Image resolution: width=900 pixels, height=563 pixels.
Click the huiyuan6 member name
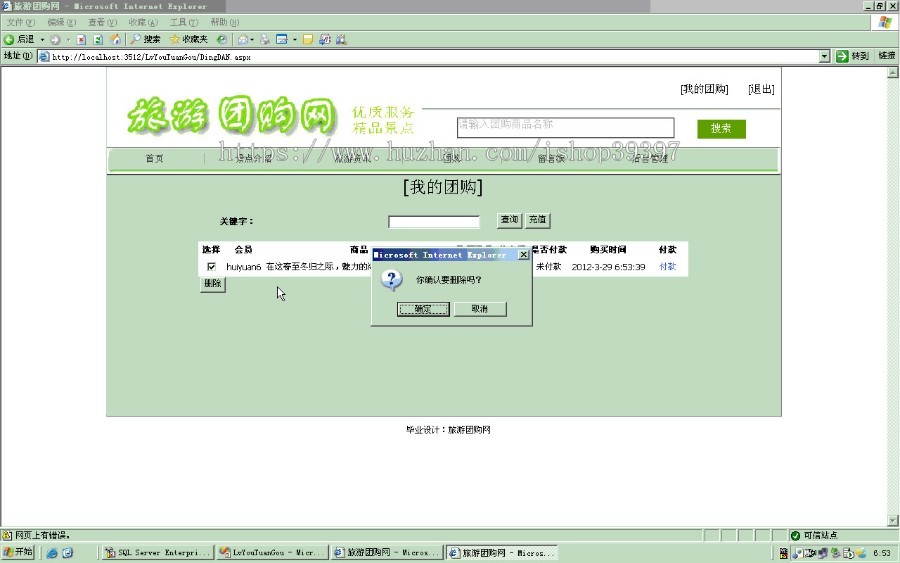pyautogui.click(x=243, y=267)
